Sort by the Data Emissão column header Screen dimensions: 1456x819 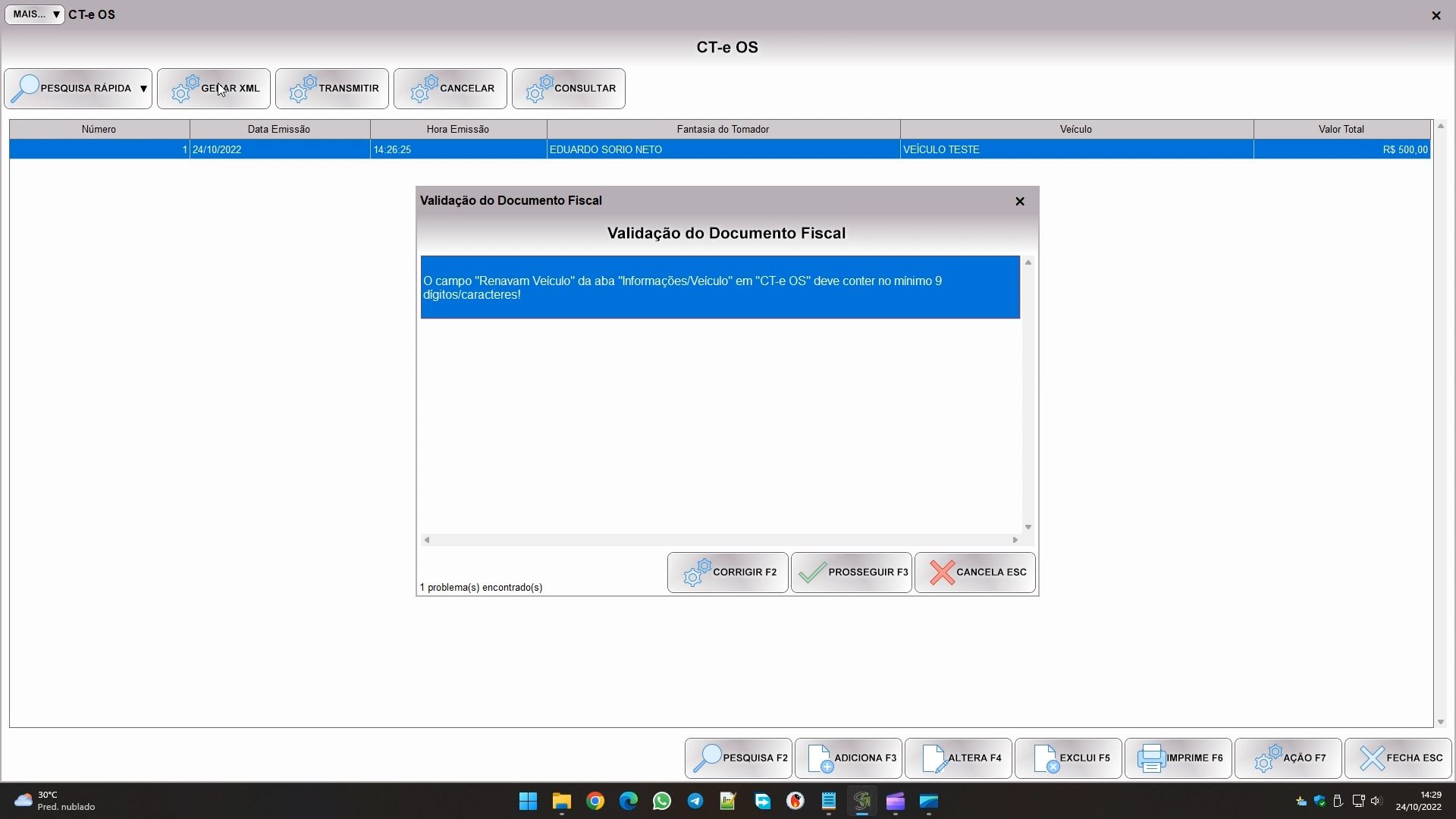[280, 130]
